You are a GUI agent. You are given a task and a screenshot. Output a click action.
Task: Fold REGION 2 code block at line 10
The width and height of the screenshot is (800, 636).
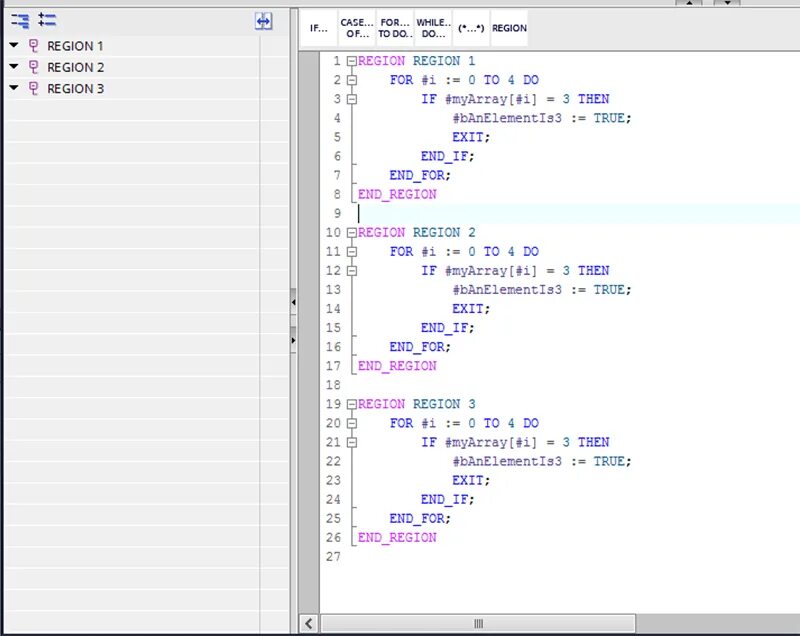[x=352, y=233]
